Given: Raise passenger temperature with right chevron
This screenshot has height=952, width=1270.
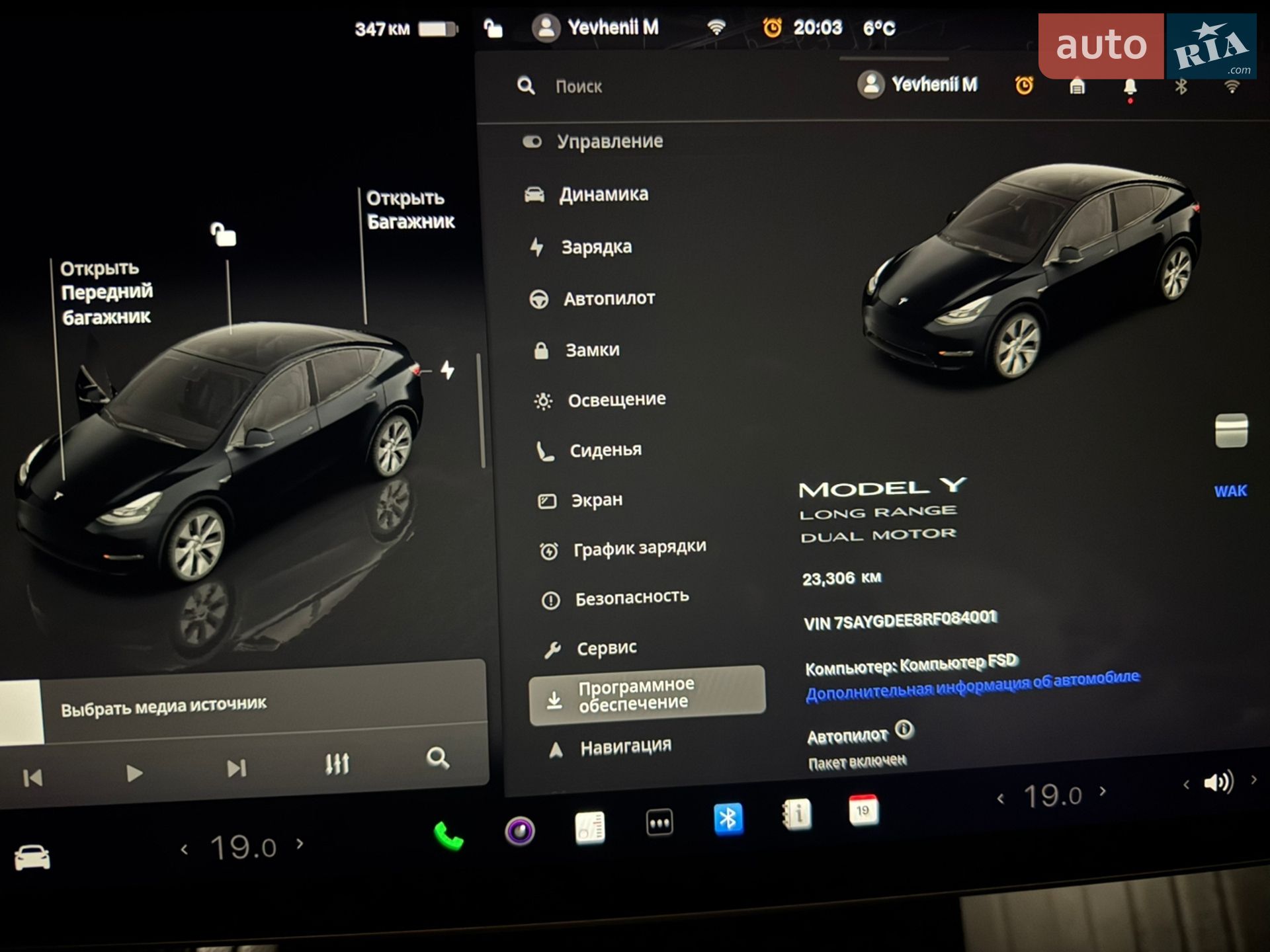Looking at the screenshot, I should click(1103, 791).
